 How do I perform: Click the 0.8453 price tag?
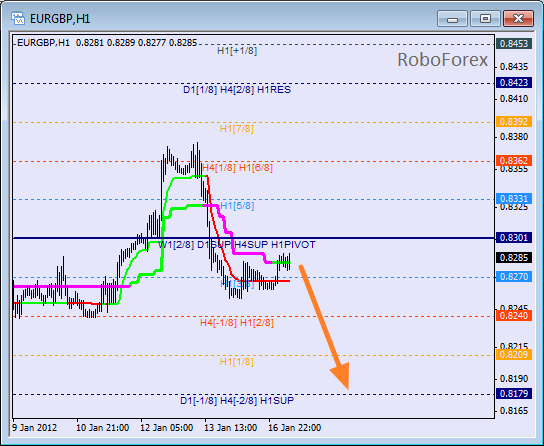(514, 44)
